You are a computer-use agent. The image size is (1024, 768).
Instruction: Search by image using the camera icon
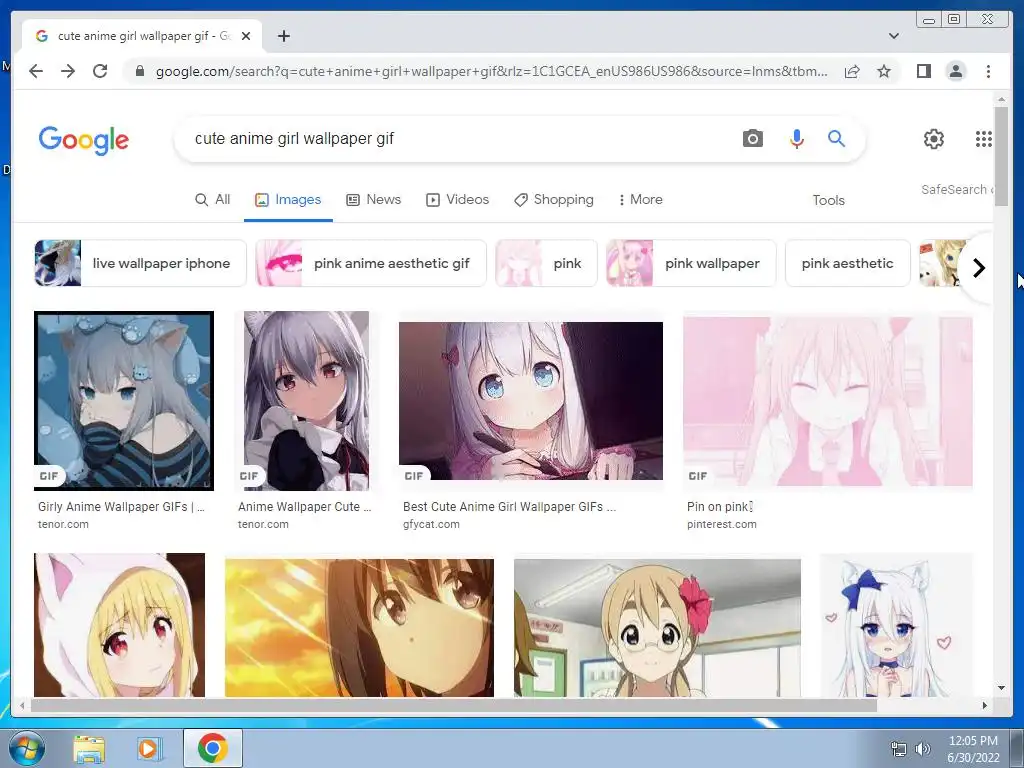pos(753,138)
